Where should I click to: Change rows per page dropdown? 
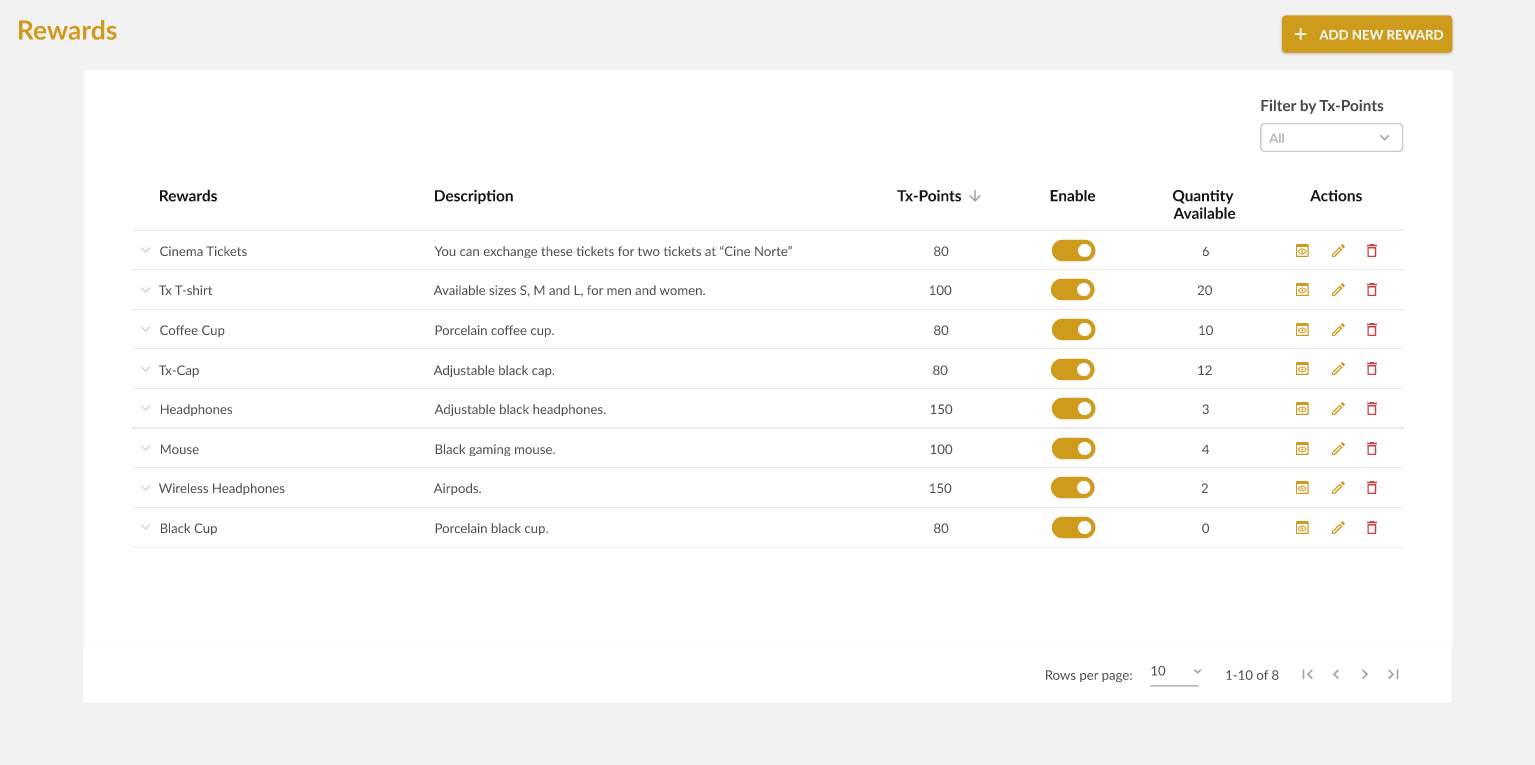point(1175,672)
